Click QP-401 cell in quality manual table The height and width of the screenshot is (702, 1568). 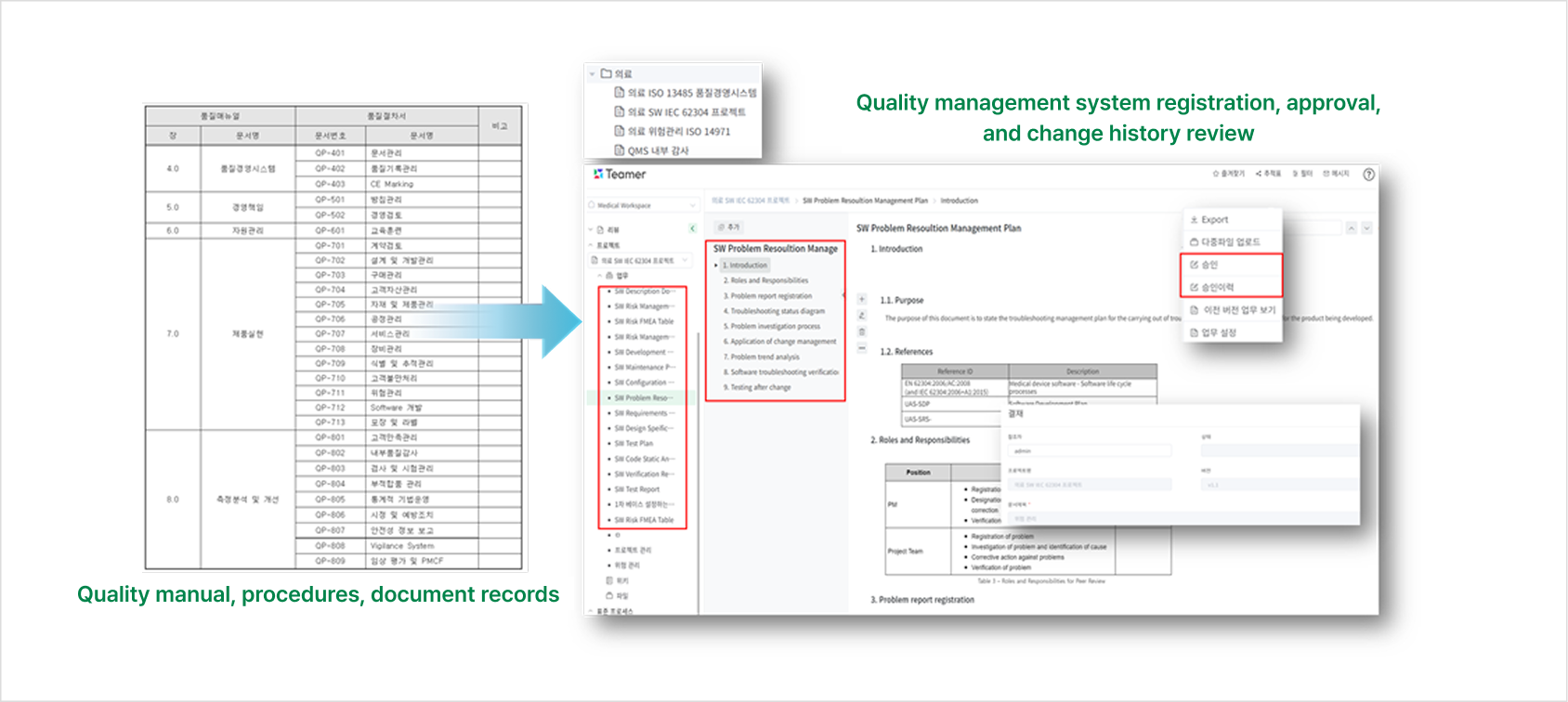(330, 153)
